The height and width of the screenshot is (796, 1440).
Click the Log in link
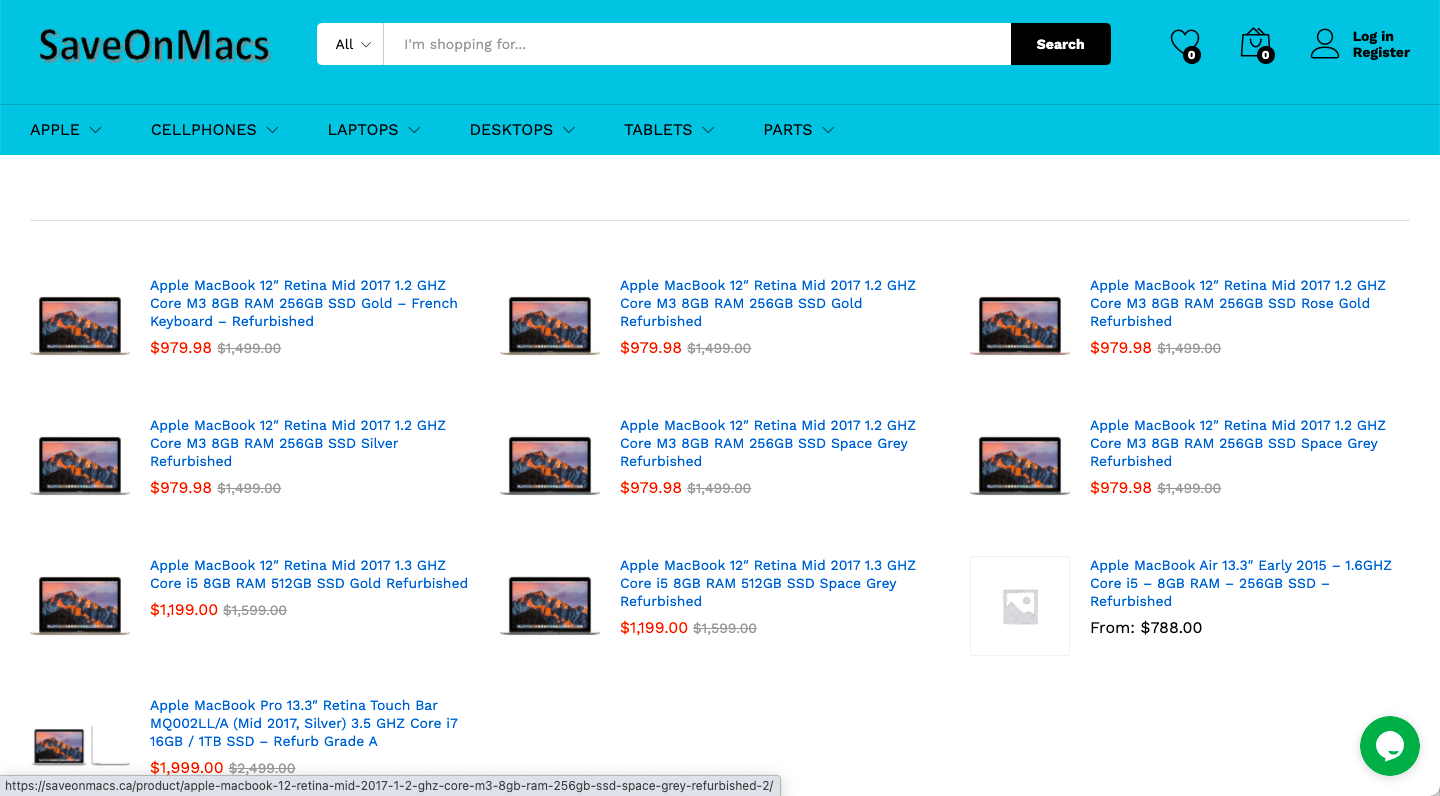(1372, 36)
